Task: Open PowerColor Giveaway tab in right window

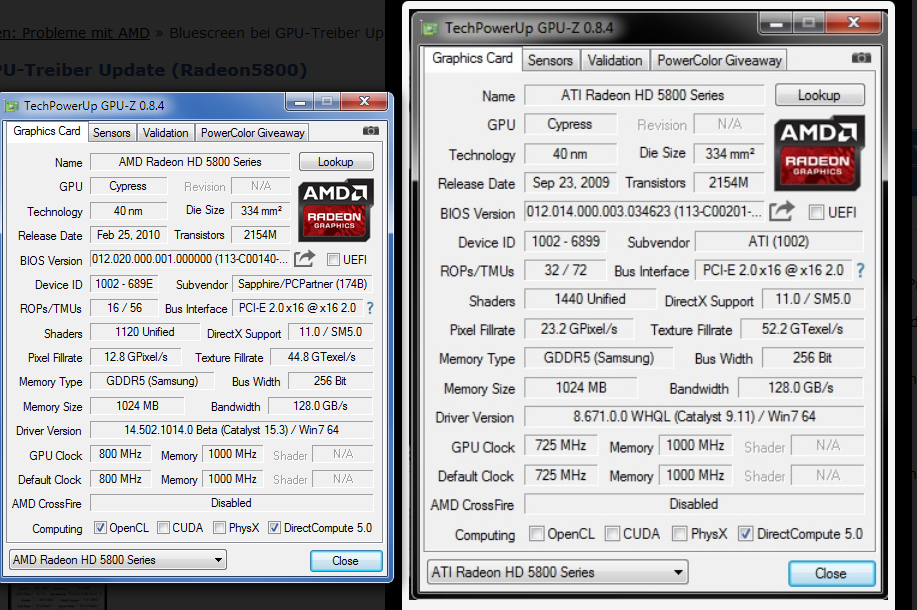Action: click(719, 60)
